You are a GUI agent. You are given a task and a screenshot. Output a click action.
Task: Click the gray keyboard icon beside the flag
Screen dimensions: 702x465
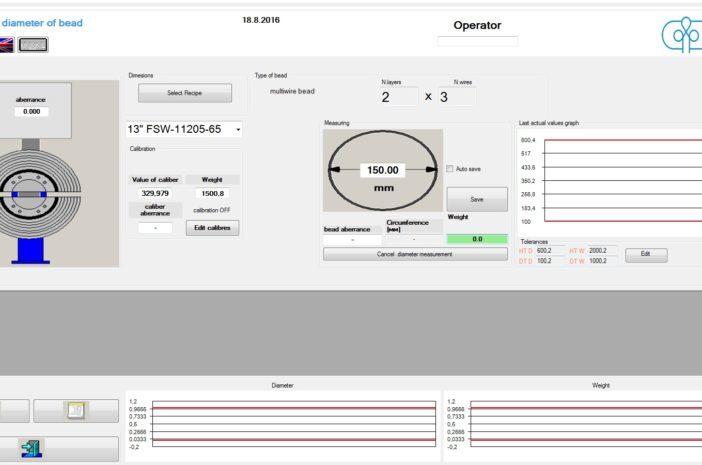click(x=33, y=44)
